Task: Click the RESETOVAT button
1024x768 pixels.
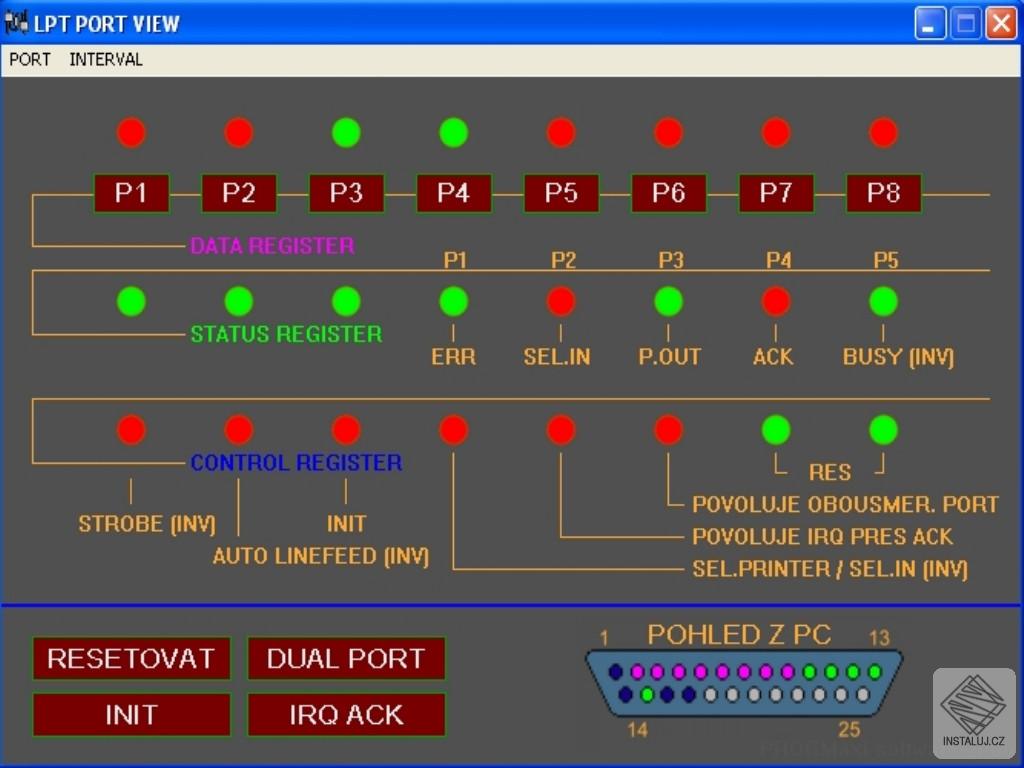Action: (131, 658)
